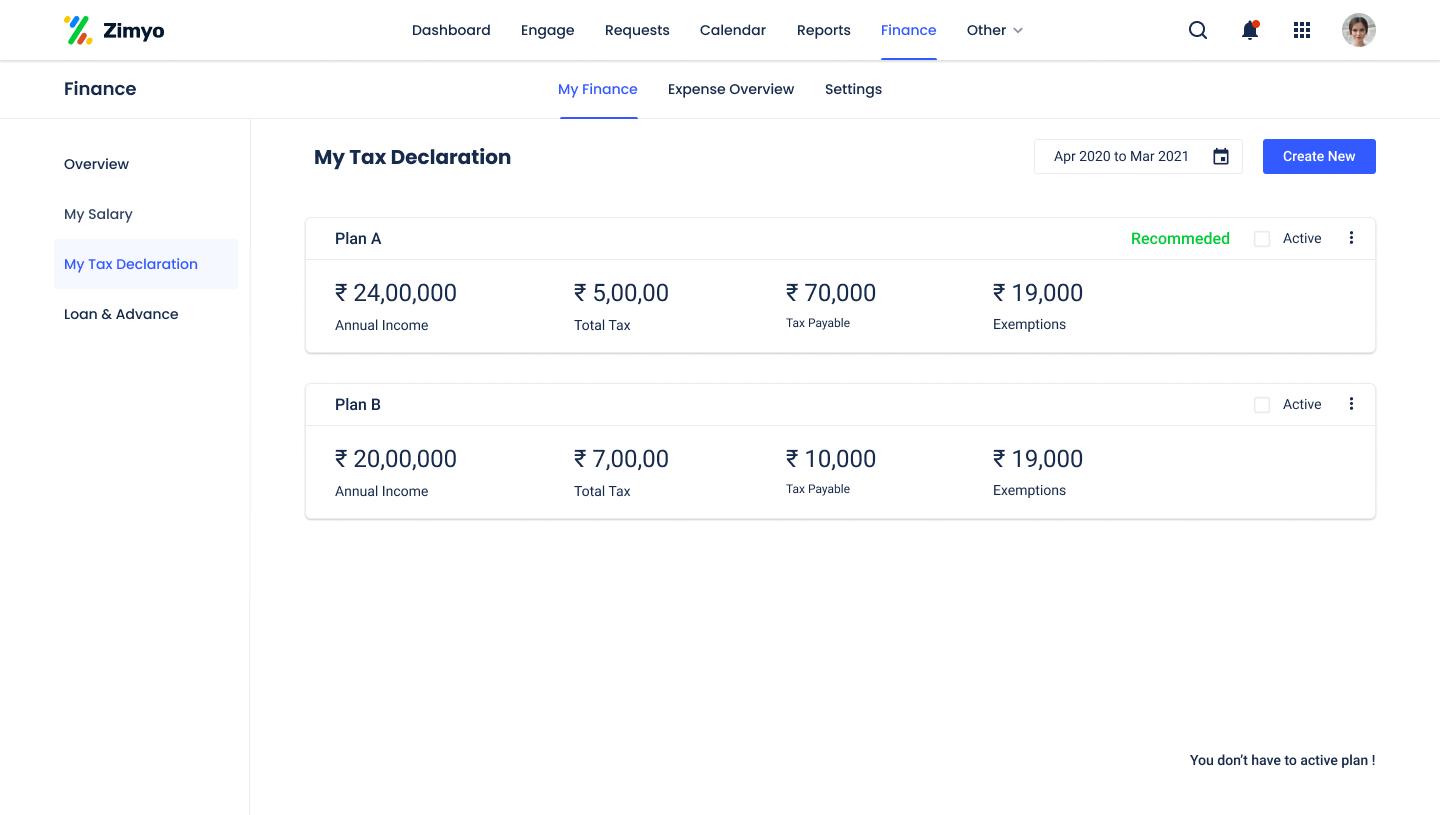Open the user profile avatar
1440x815 pixels.
[x=1358, y=30]
